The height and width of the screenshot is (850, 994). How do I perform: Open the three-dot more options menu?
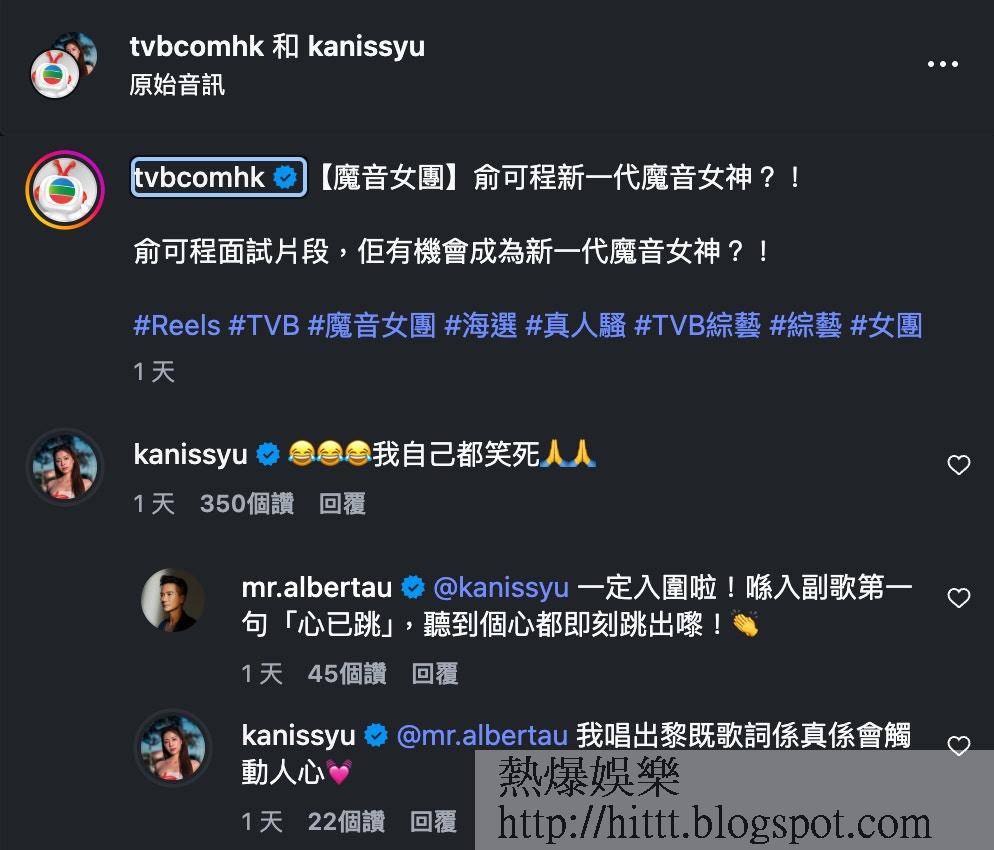[943, 64]
